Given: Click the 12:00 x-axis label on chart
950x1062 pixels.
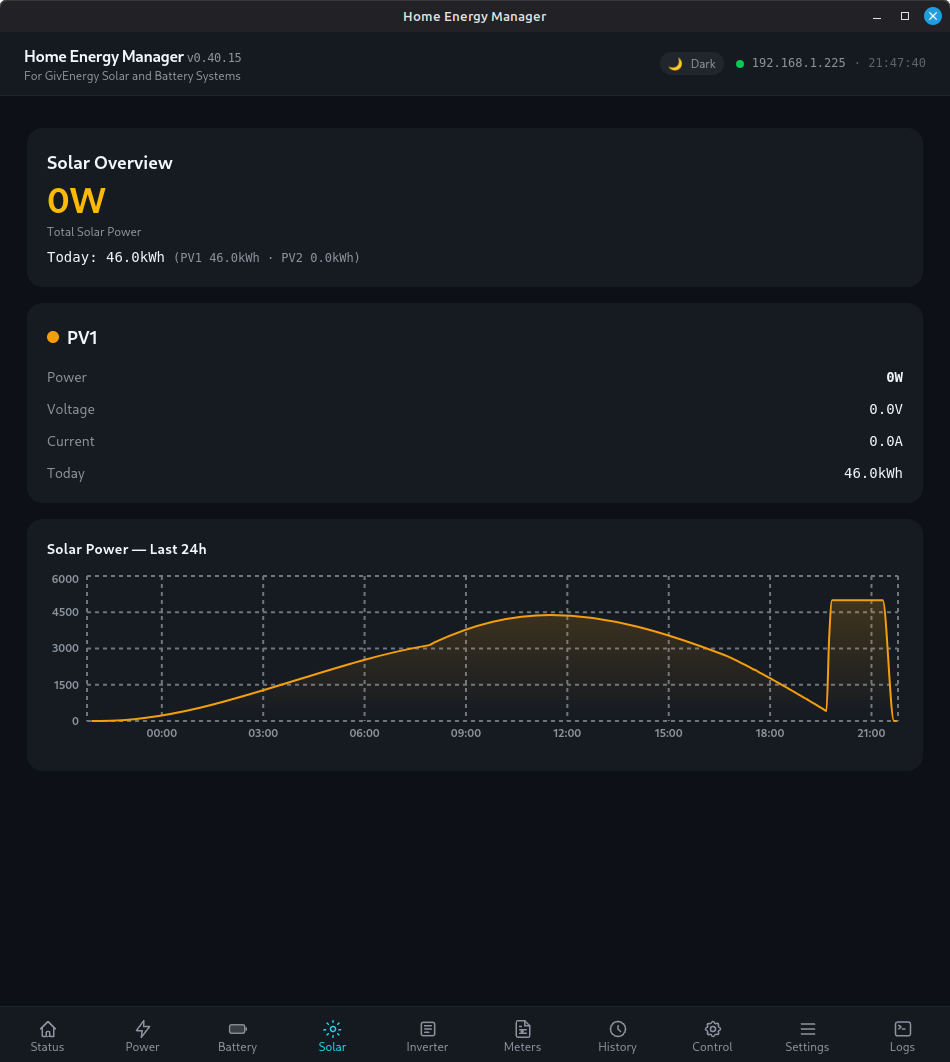Looking at the screenshot, I should [x=567, y=733].
